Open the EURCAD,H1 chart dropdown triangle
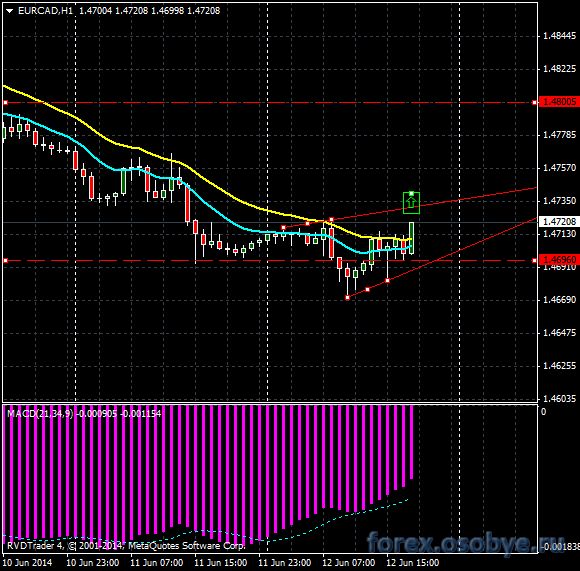The width and height of the screenshot is (580, 571). 10,11
